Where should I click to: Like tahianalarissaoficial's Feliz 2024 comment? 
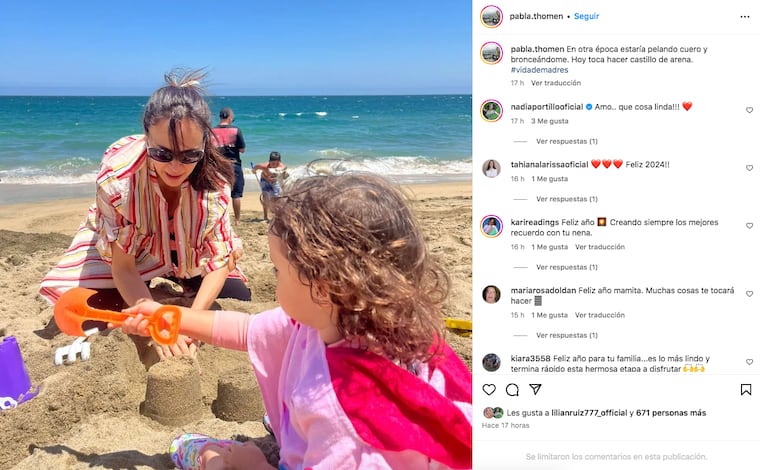(x=749, y=168)
